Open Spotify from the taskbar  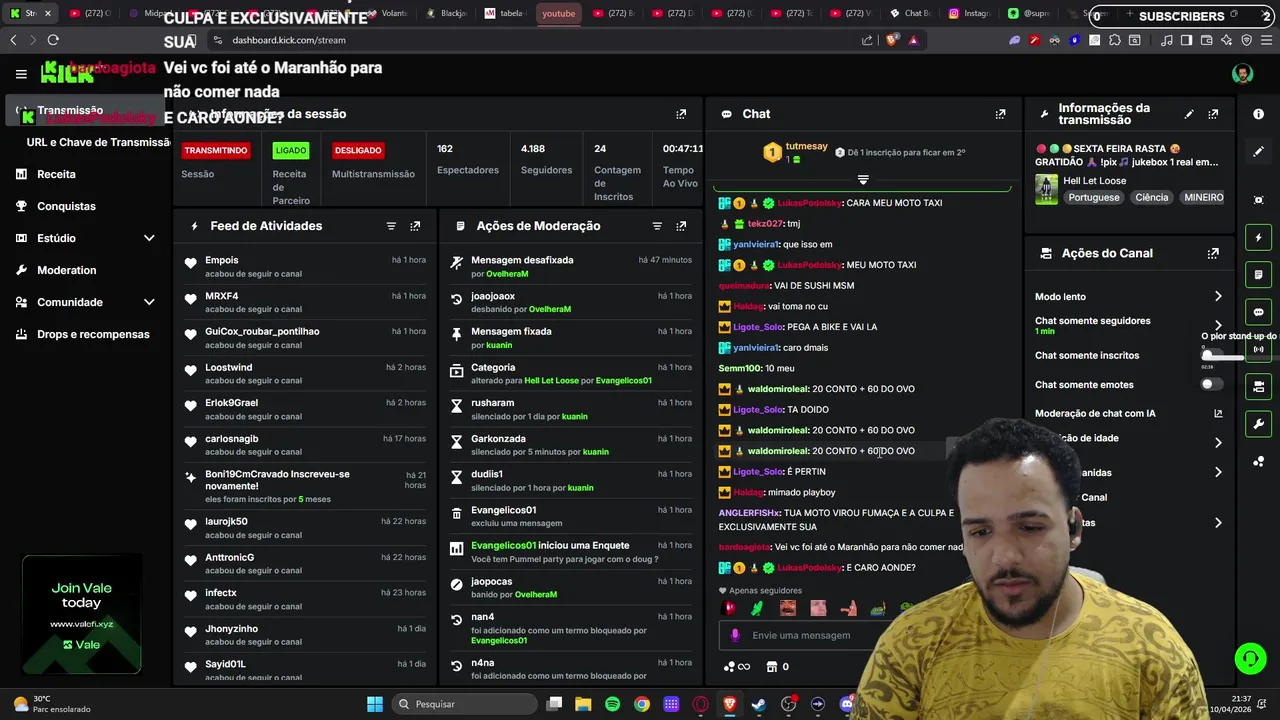(x=613, y=704)
